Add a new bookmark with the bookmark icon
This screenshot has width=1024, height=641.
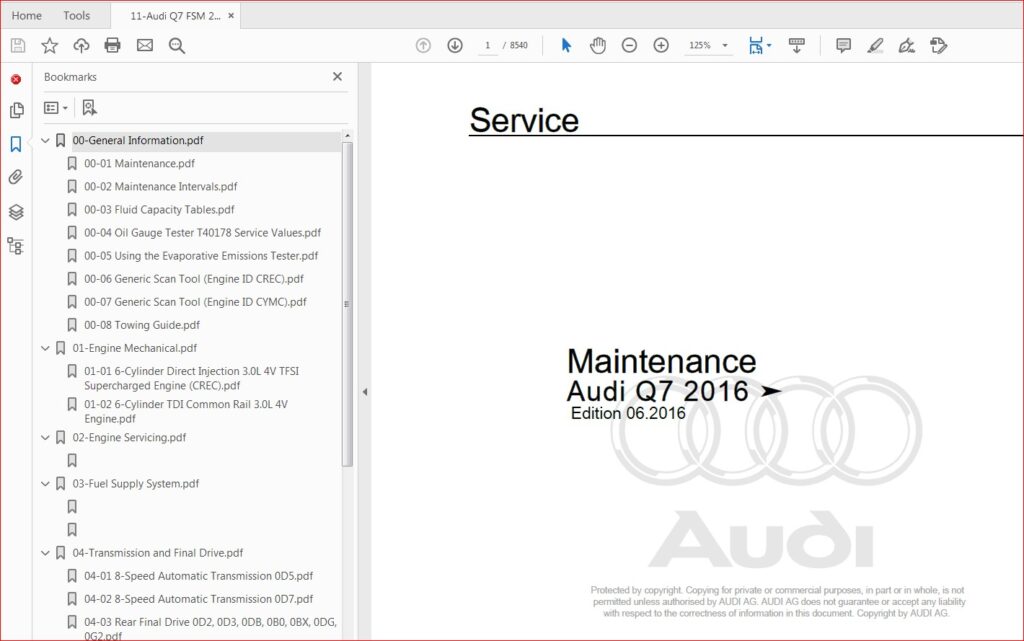(89, 108)
